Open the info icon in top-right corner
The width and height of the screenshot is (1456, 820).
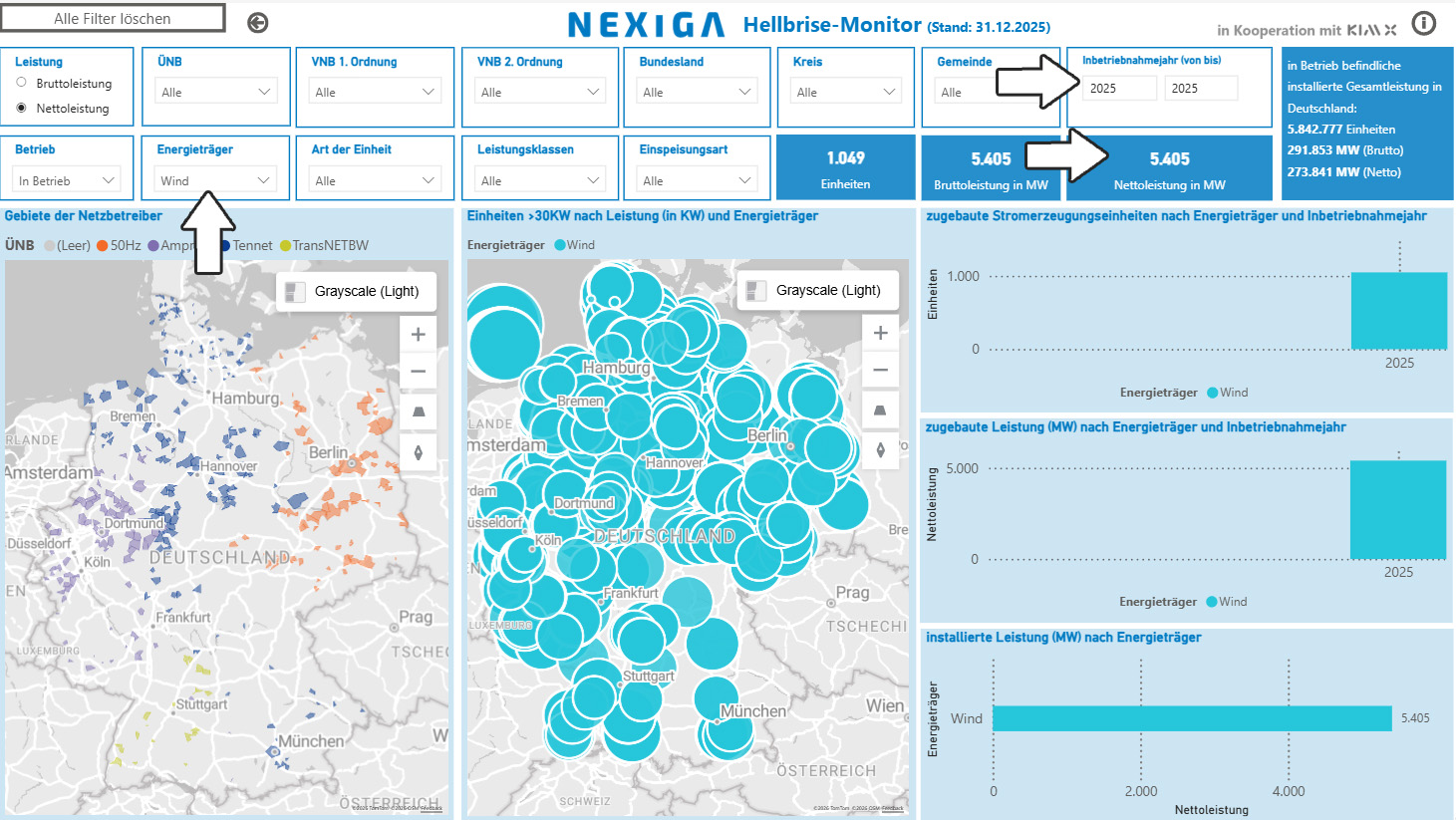point(1424,23)
